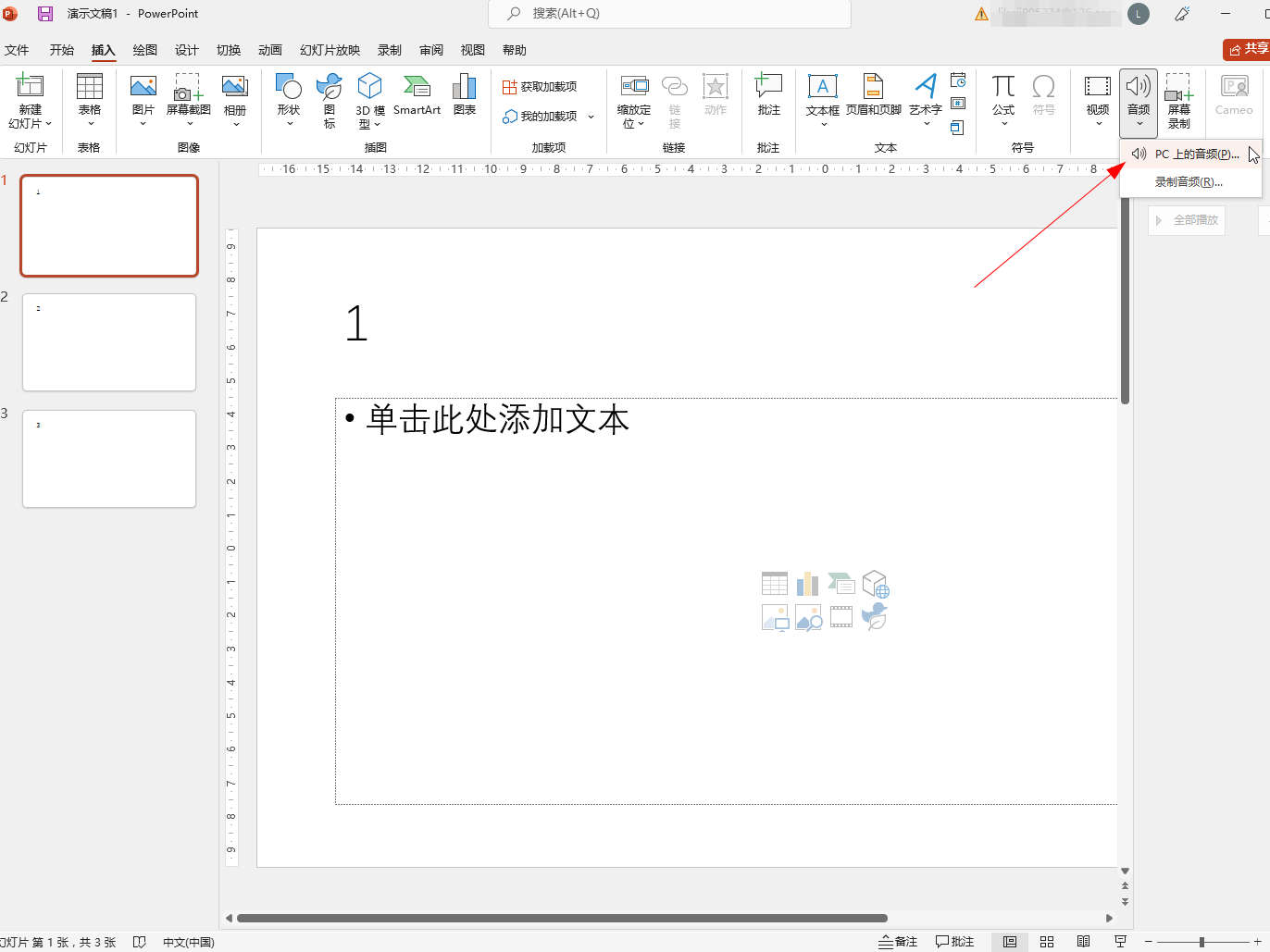
Task: Open Header and Footer (页眉和页脚)
Action: click(873, 95)
